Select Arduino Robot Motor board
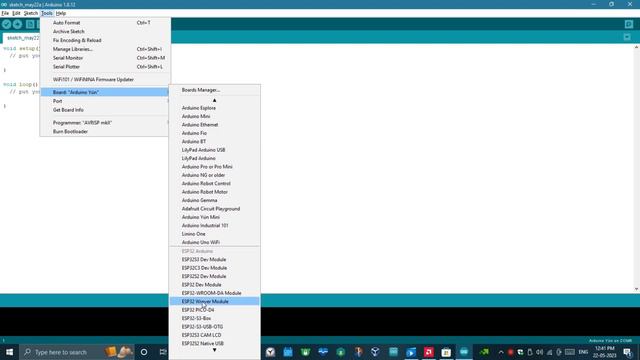640x360 pixels. [x=215, y=192]
